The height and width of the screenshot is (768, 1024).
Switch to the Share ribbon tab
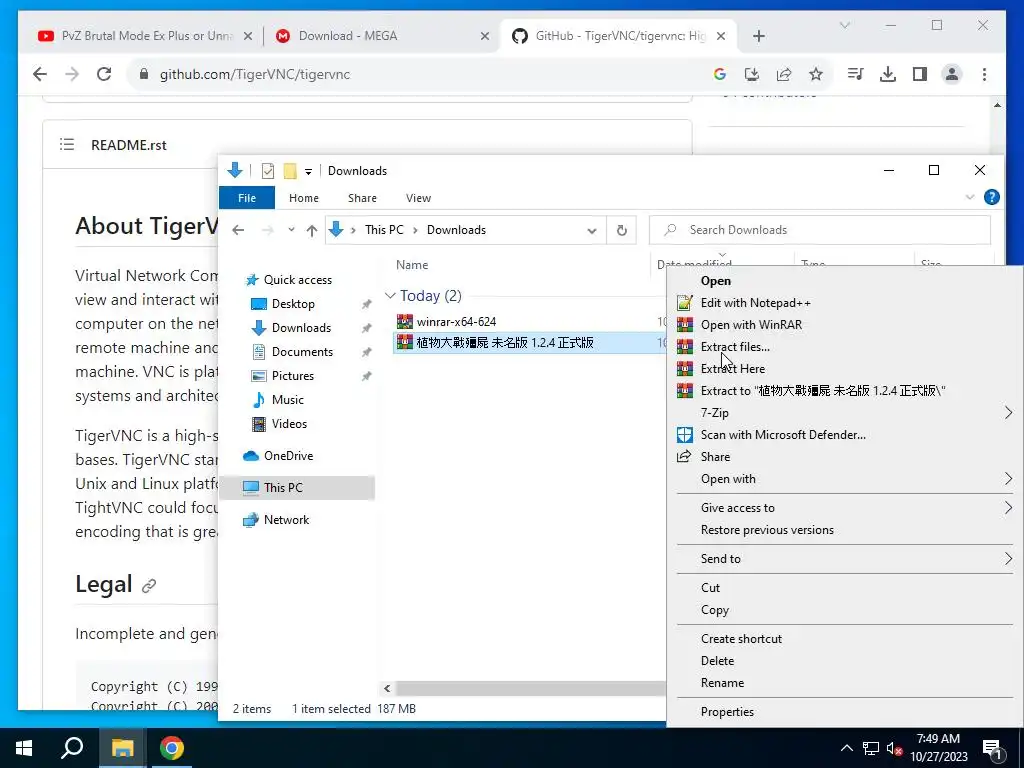(x=362, y=198)
